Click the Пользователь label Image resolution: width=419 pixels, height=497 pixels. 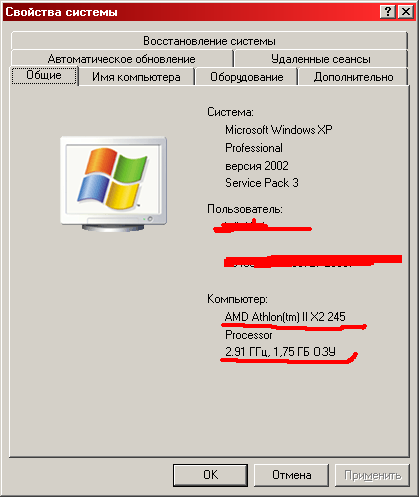point(245,209)
